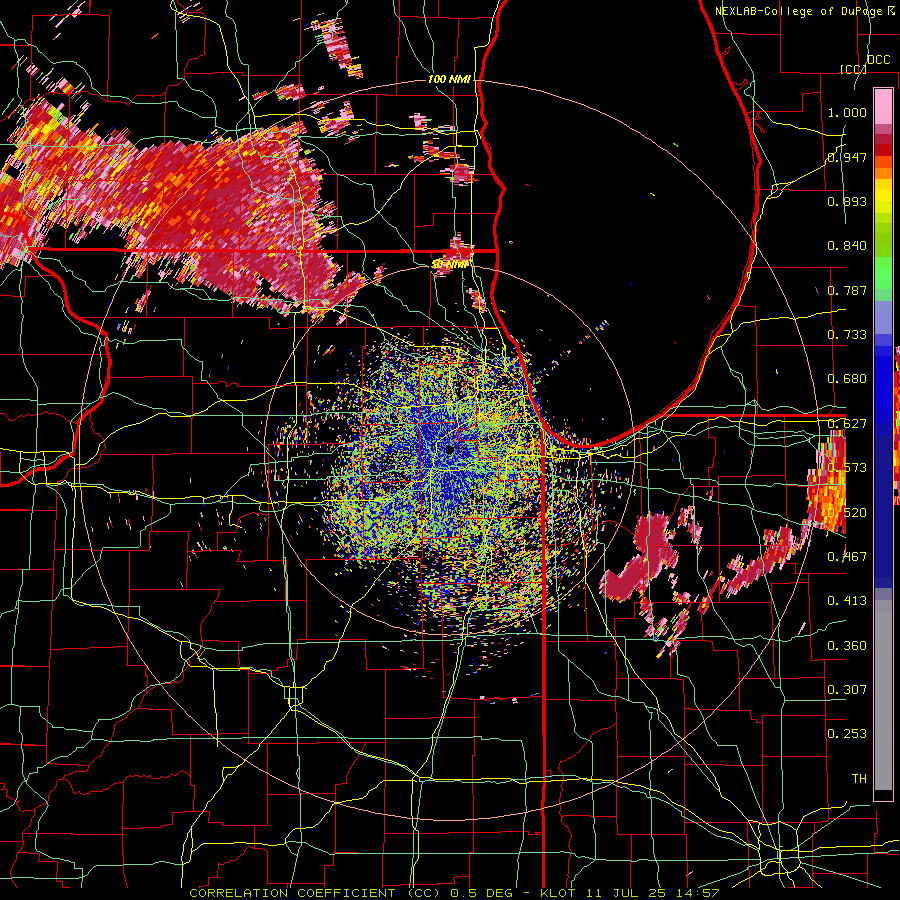This screenshot has height=900, width=900.
Task: Click the 50 NMI range ring label
Action: 450,264
